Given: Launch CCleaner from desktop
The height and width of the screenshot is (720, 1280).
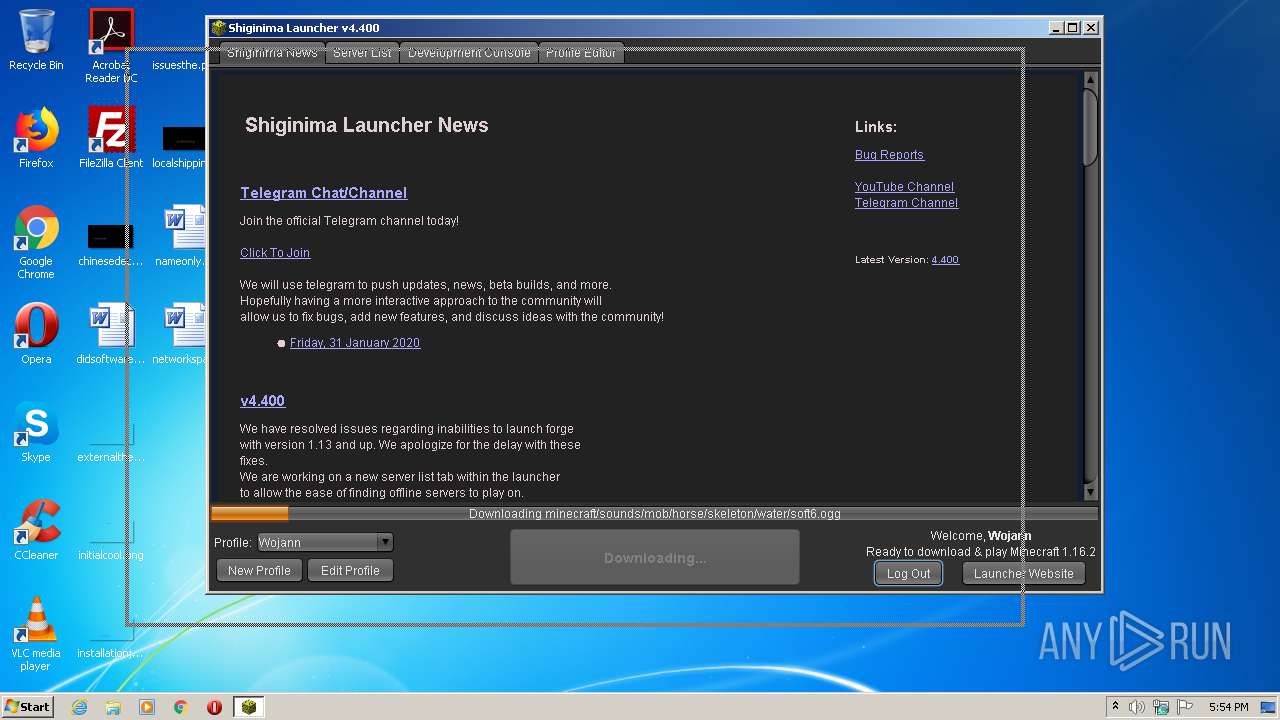Looking at the screenshot, I should tap(36, 530).
